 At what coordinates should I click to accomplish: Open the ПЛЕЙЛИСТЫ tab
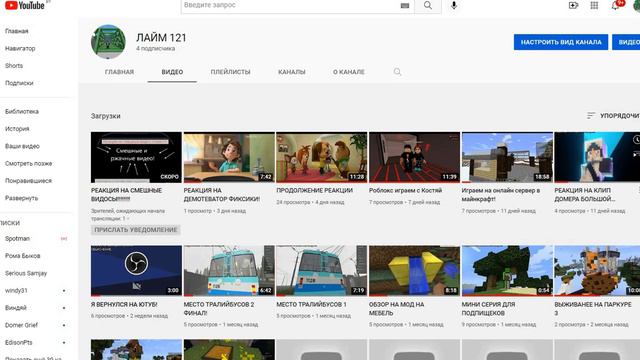click(x=231, y=72)
